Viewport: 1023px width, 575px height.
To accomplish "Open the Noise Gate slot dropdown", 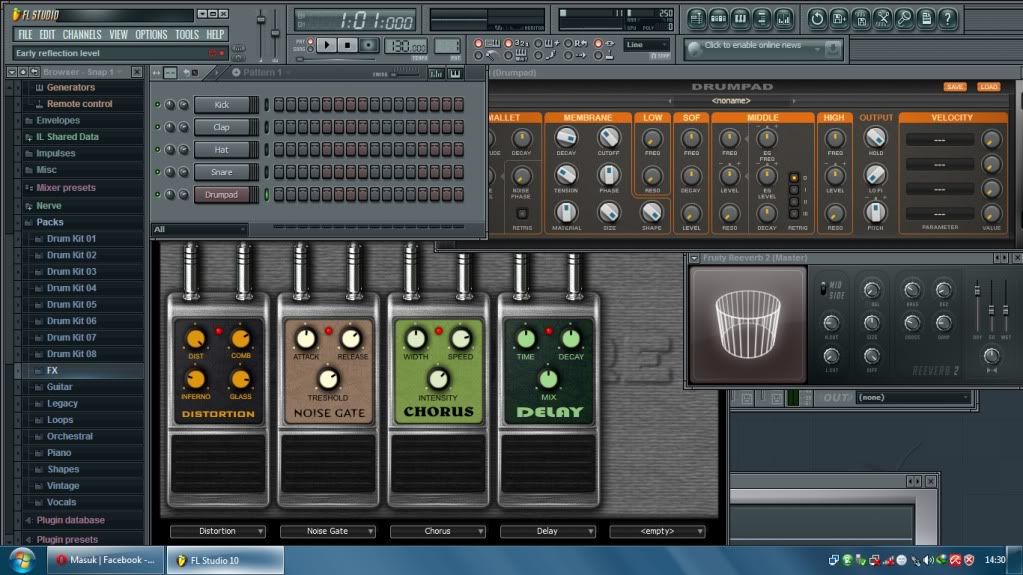I will (328, 531).
